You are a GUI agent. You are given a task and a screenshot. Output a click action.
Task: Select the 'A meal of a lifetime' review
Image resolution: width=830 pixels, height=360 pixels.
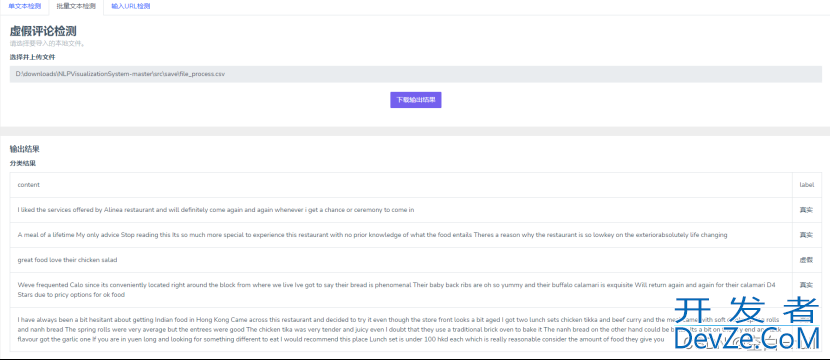372,235
